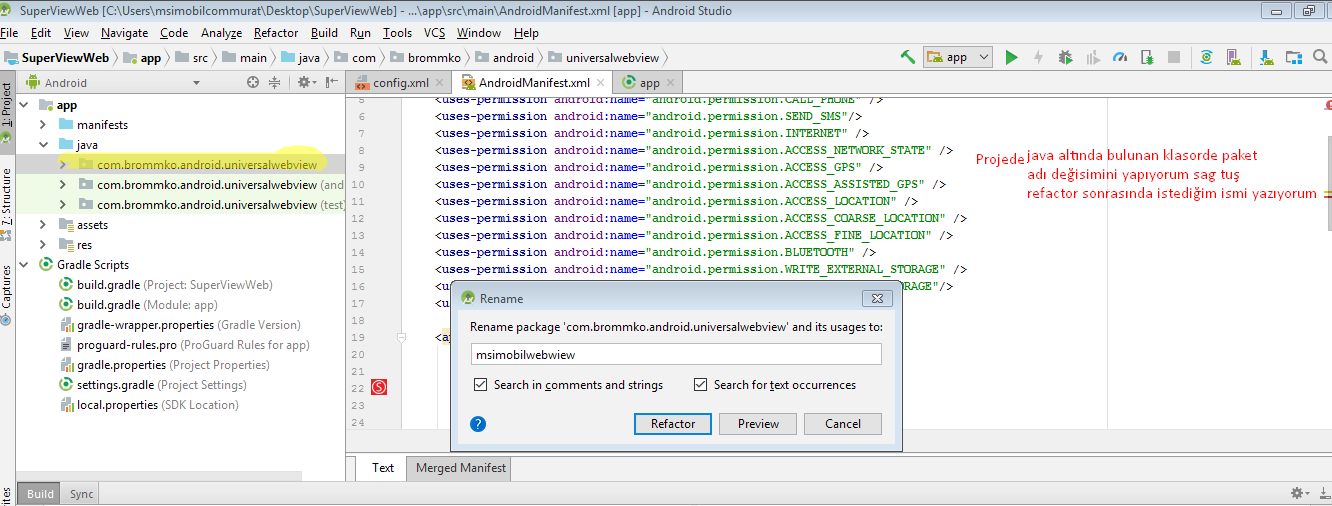Open the Sync tool window button

[x=81, y=494]
